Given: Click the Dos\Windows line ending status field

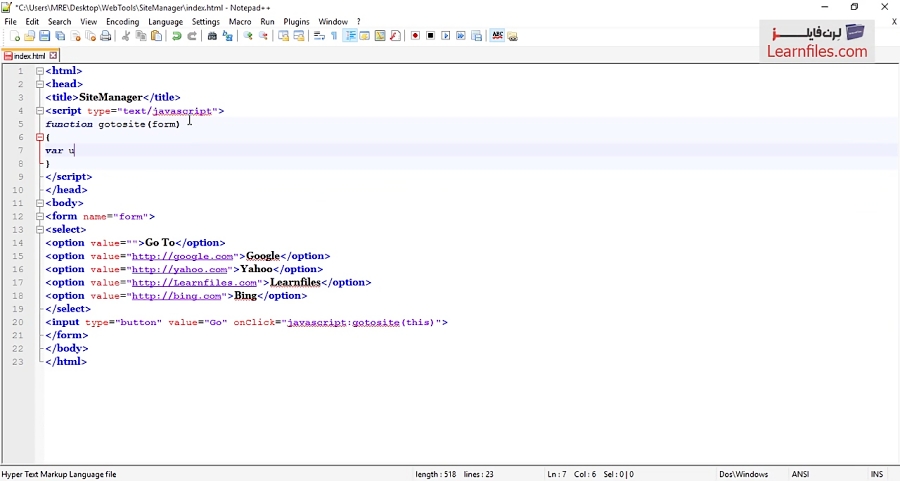Looking at the screenshot, I should pyautogui.click(x=743, y=474).
